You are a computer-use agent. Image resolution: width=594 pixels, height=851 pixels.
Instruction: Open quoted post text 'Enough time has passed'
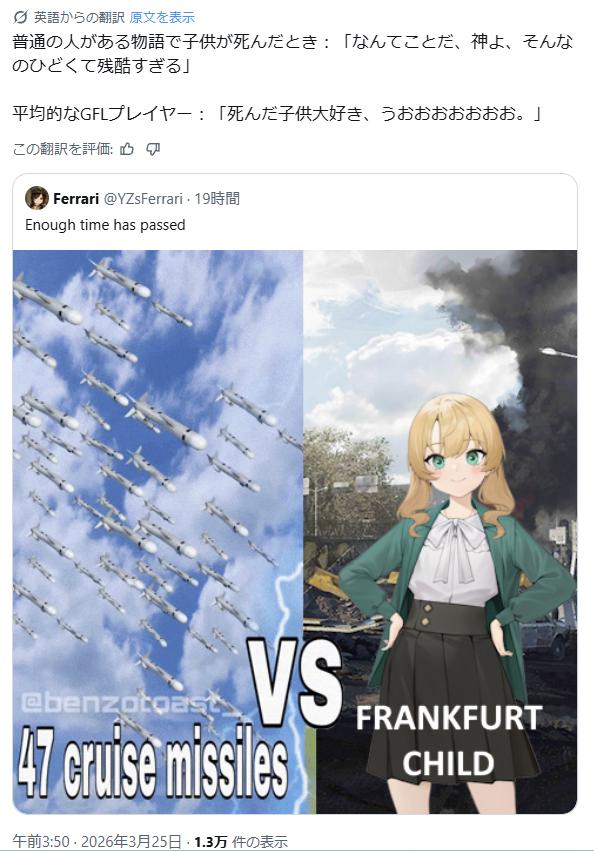pos(105,225)
